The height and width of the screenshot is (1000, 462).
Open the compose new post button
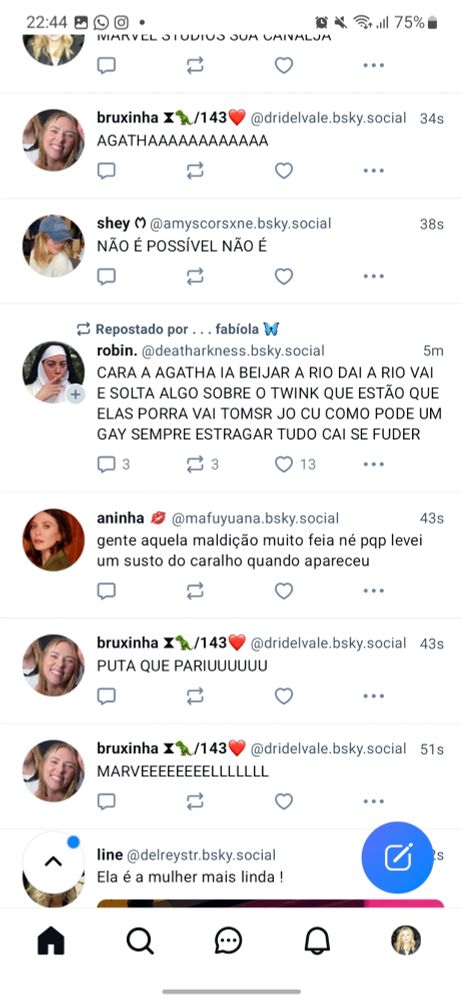pos(398,857)
